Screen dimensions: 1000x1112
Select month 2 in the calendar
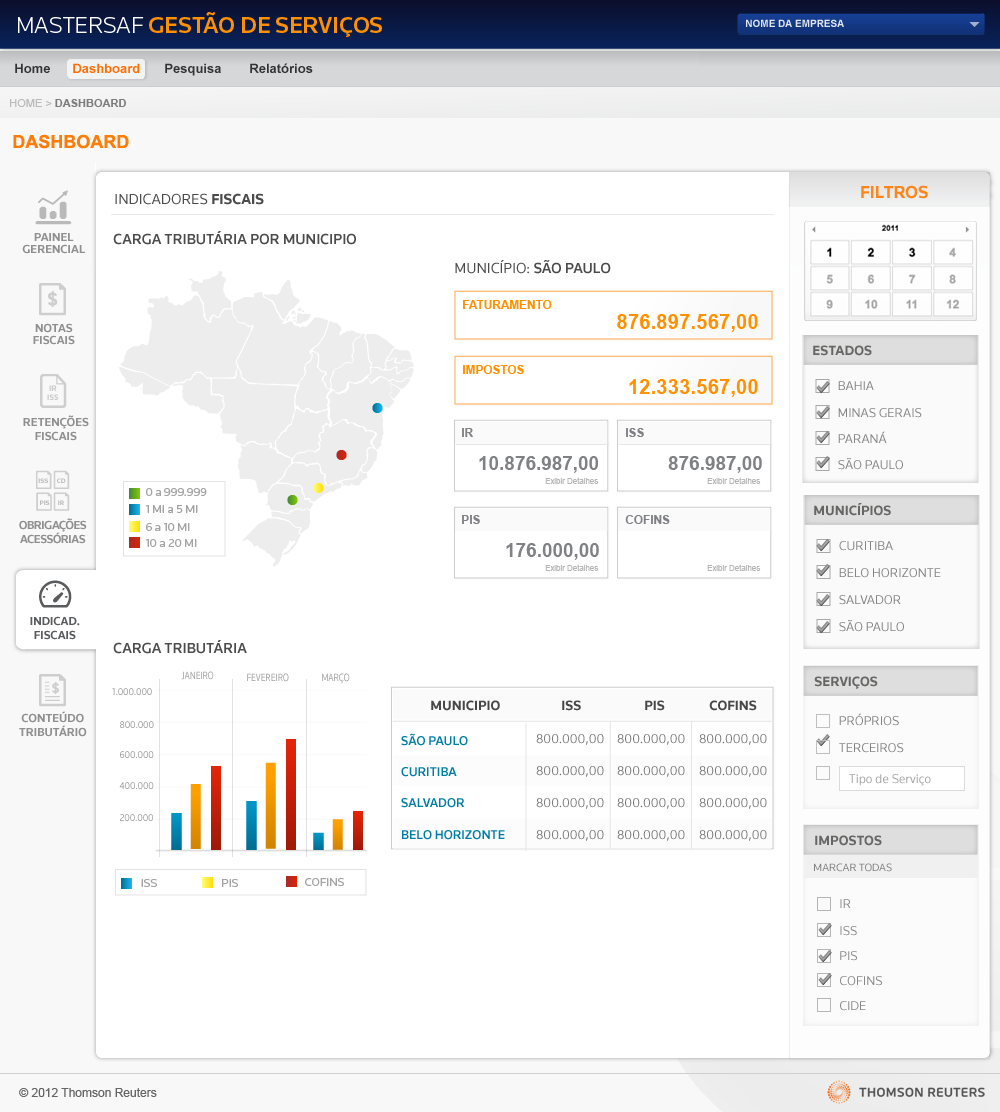pyautogui.click(x=871, y=252)
